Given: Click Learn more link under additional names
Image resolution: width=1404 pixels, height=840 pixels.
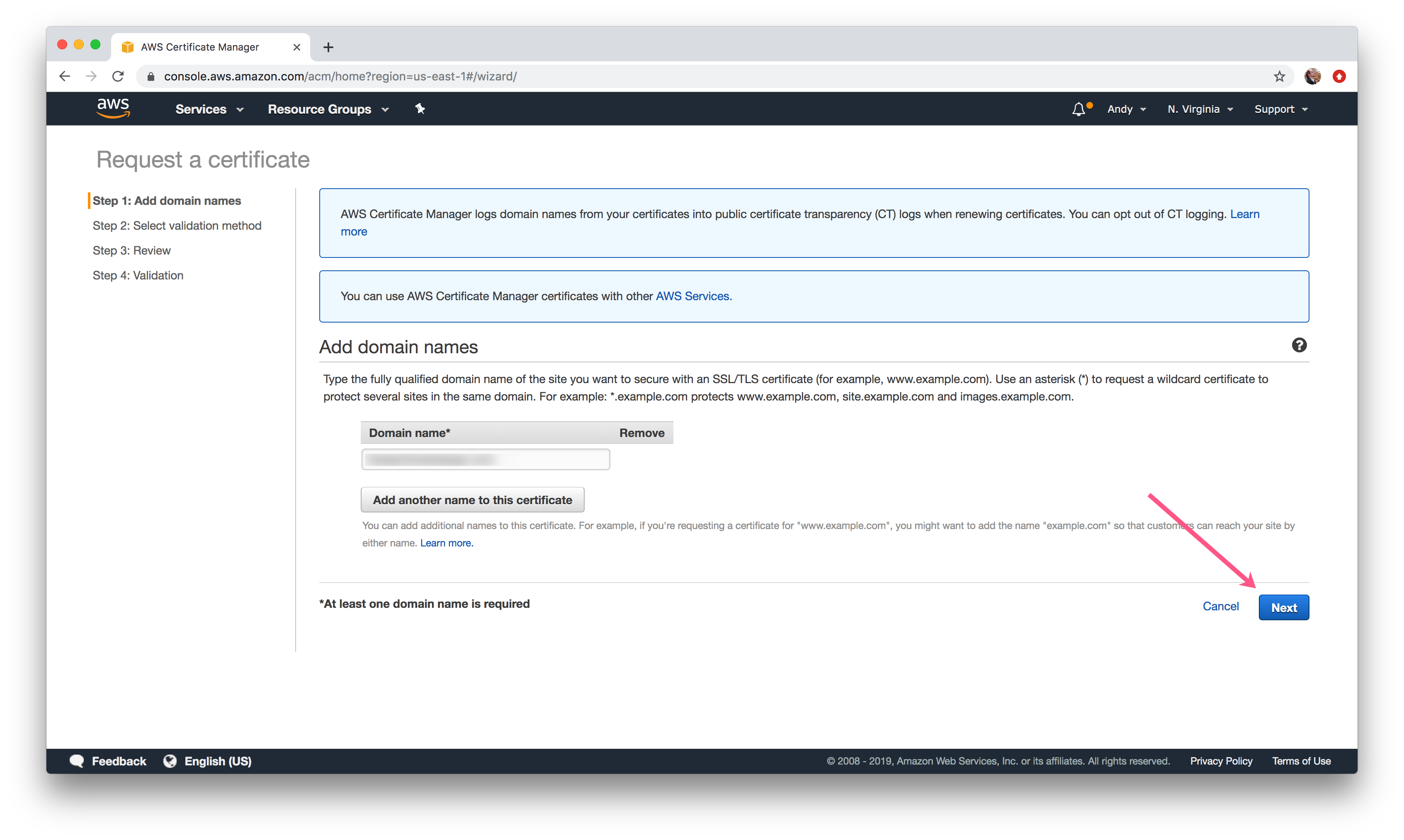Looking at the screenshot, I should click(446, 543).
